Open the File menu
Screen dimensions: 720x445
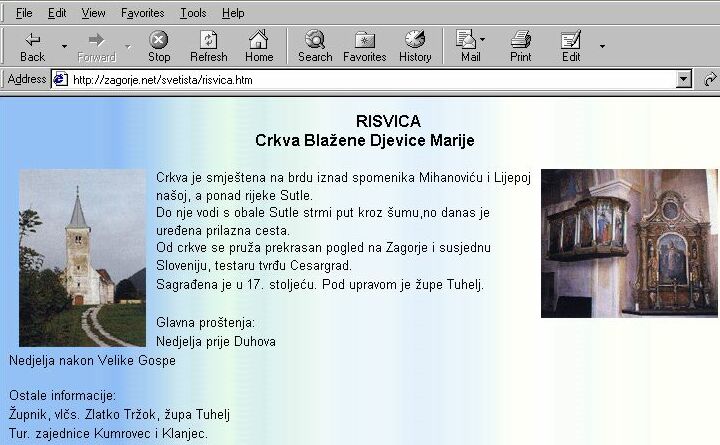[24, 13]
